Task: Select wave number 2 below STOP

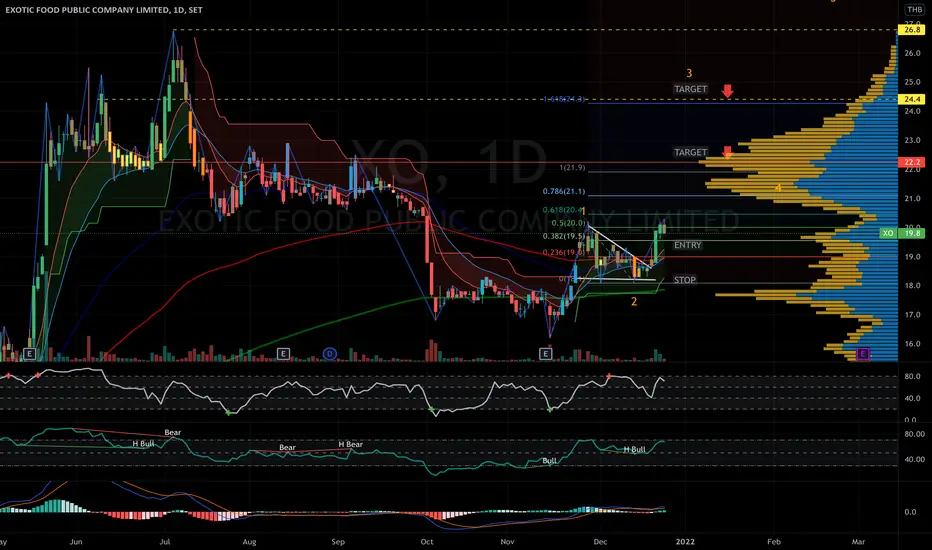Action: [x=634, y=301]
